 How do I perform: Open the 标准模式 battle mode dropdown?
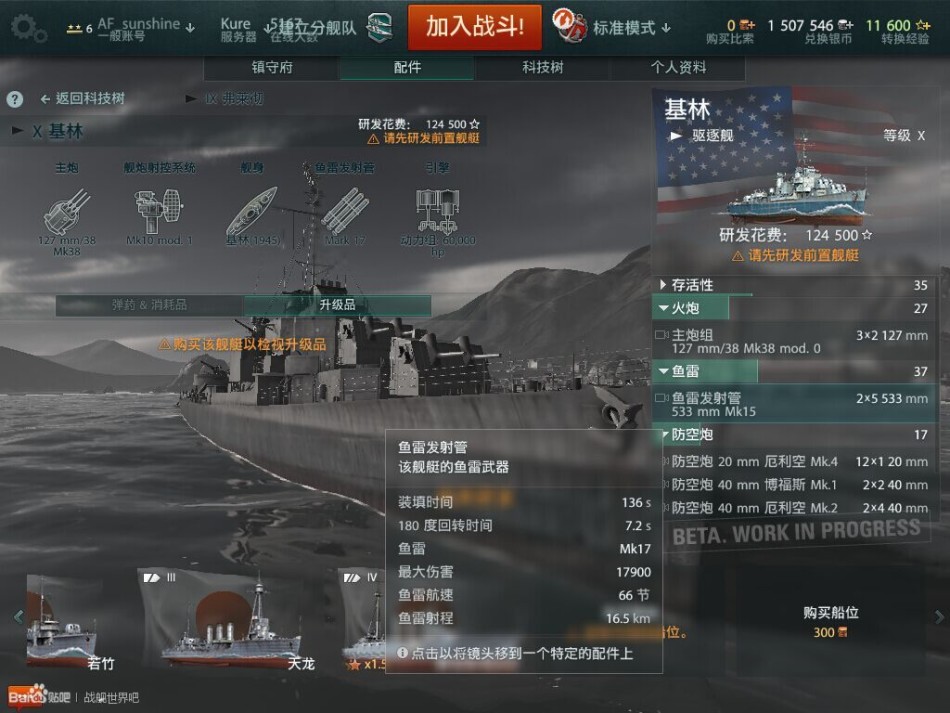pos(613,27)
